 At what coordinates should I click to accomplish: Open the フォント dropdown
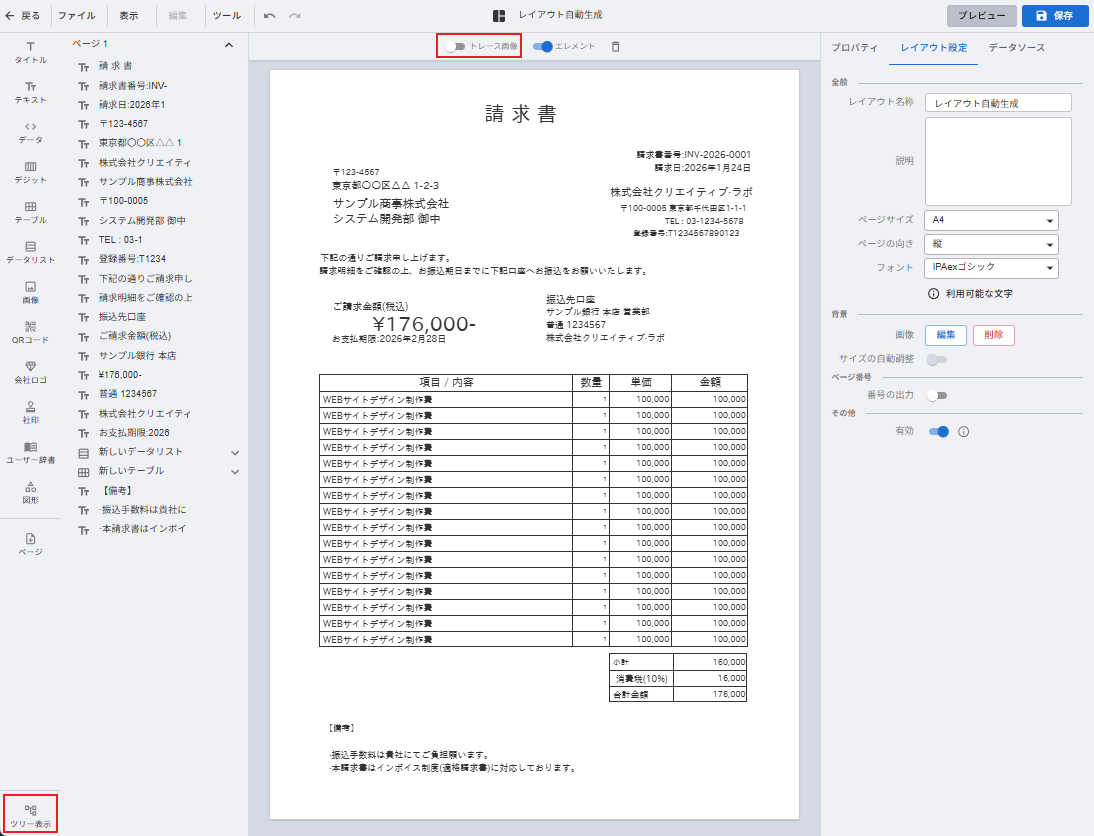pyautogui.click(x=991, y=268)
